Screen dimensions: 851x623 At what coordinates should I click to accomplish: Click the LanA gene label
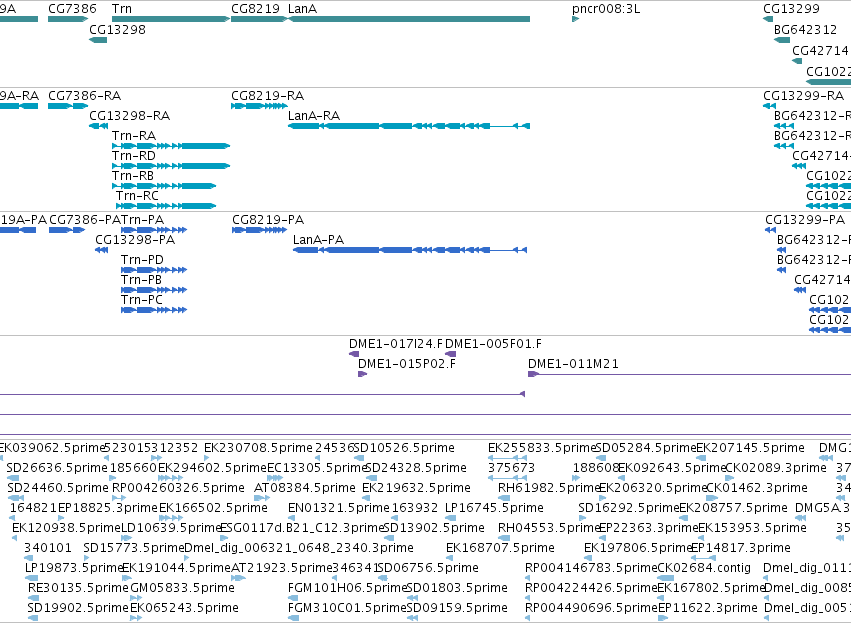302,9
